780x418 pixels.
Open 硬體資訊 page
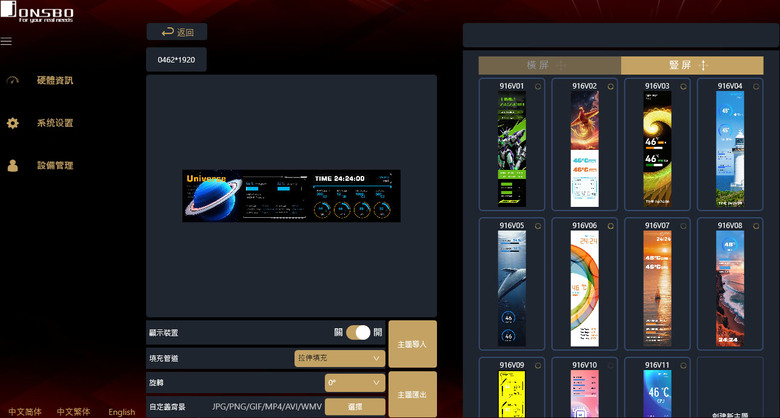pyautogui.click(x=55, y=80)
